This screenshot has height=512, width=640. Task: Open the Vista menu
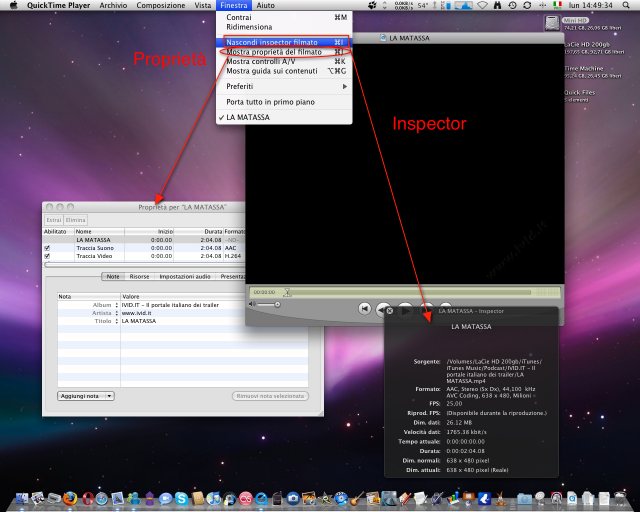point(203,5)
